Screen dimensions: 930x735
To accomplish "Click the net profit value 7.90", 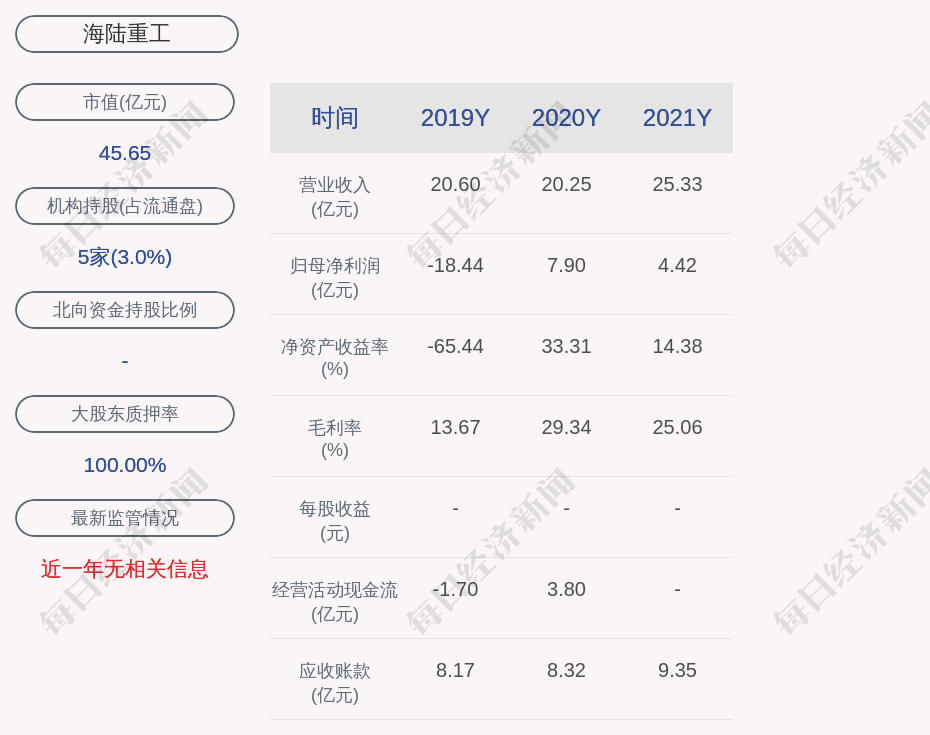I will coord(566,265).
